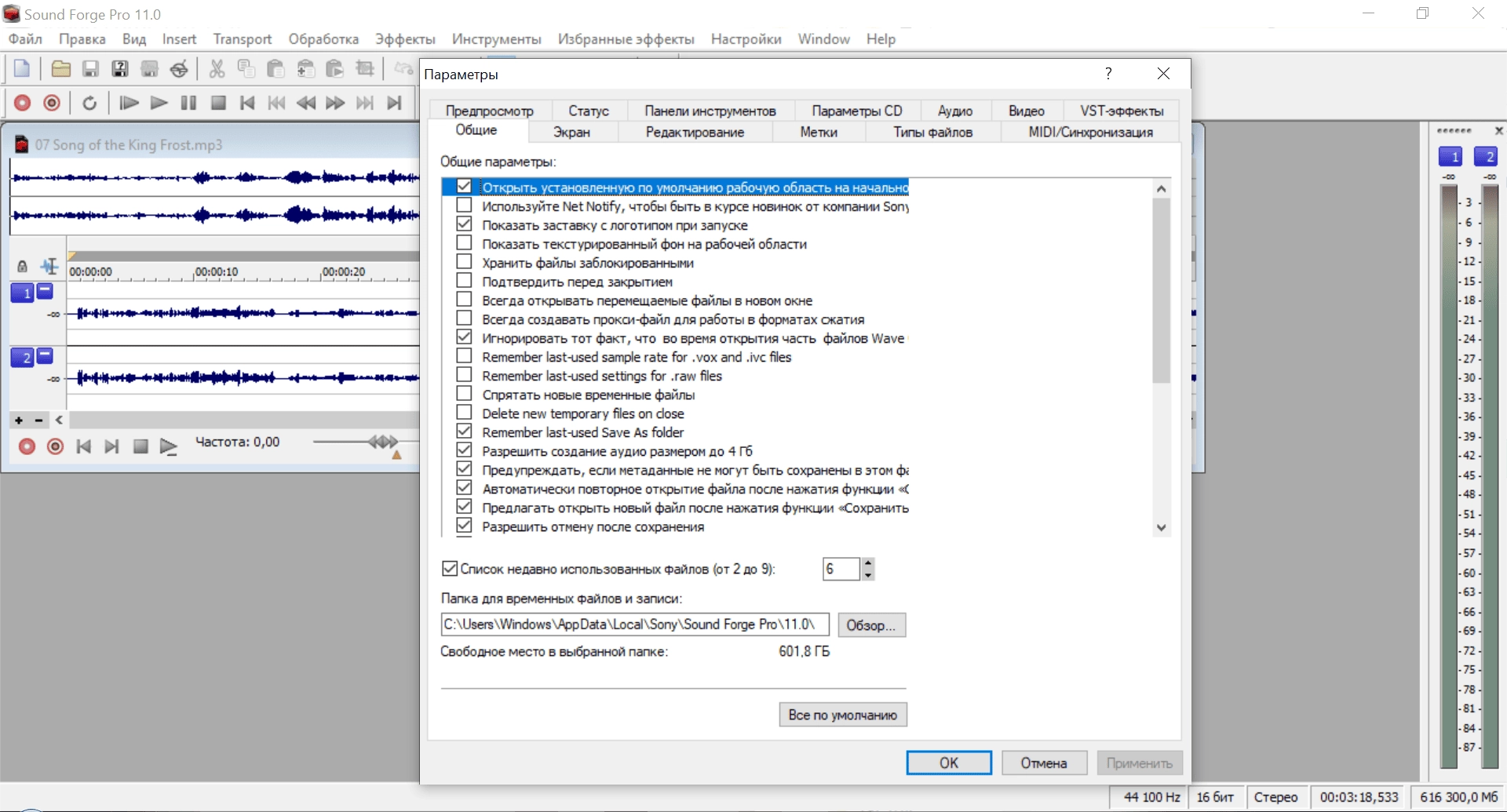Toggle Loop playback circular arrow icon
Image resolution: width=1507 pixels, height=812 pixels.
click(x=89, y=103)
